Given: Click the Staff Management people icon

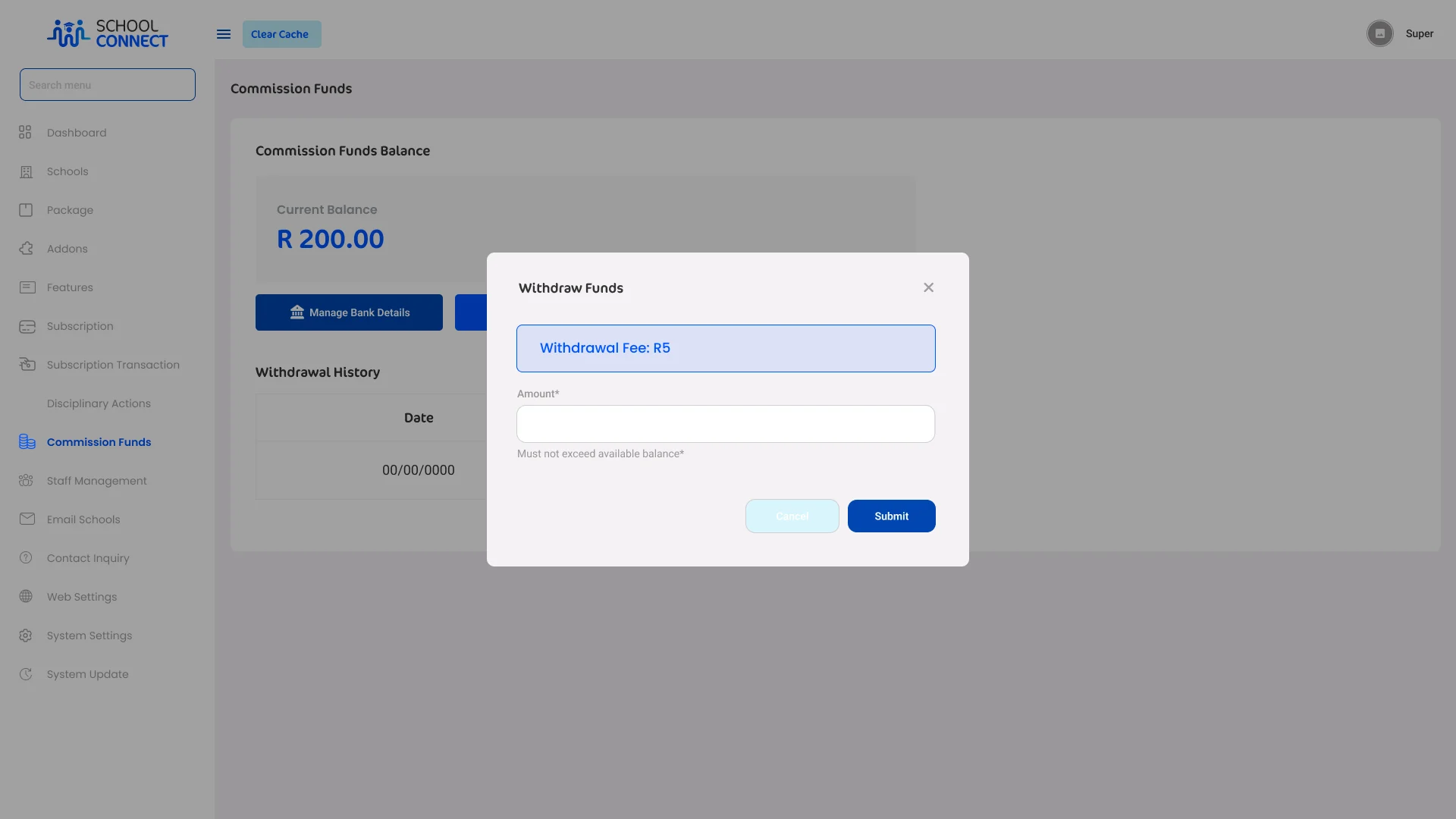Looking at the screenshot, I should [26, 481].
